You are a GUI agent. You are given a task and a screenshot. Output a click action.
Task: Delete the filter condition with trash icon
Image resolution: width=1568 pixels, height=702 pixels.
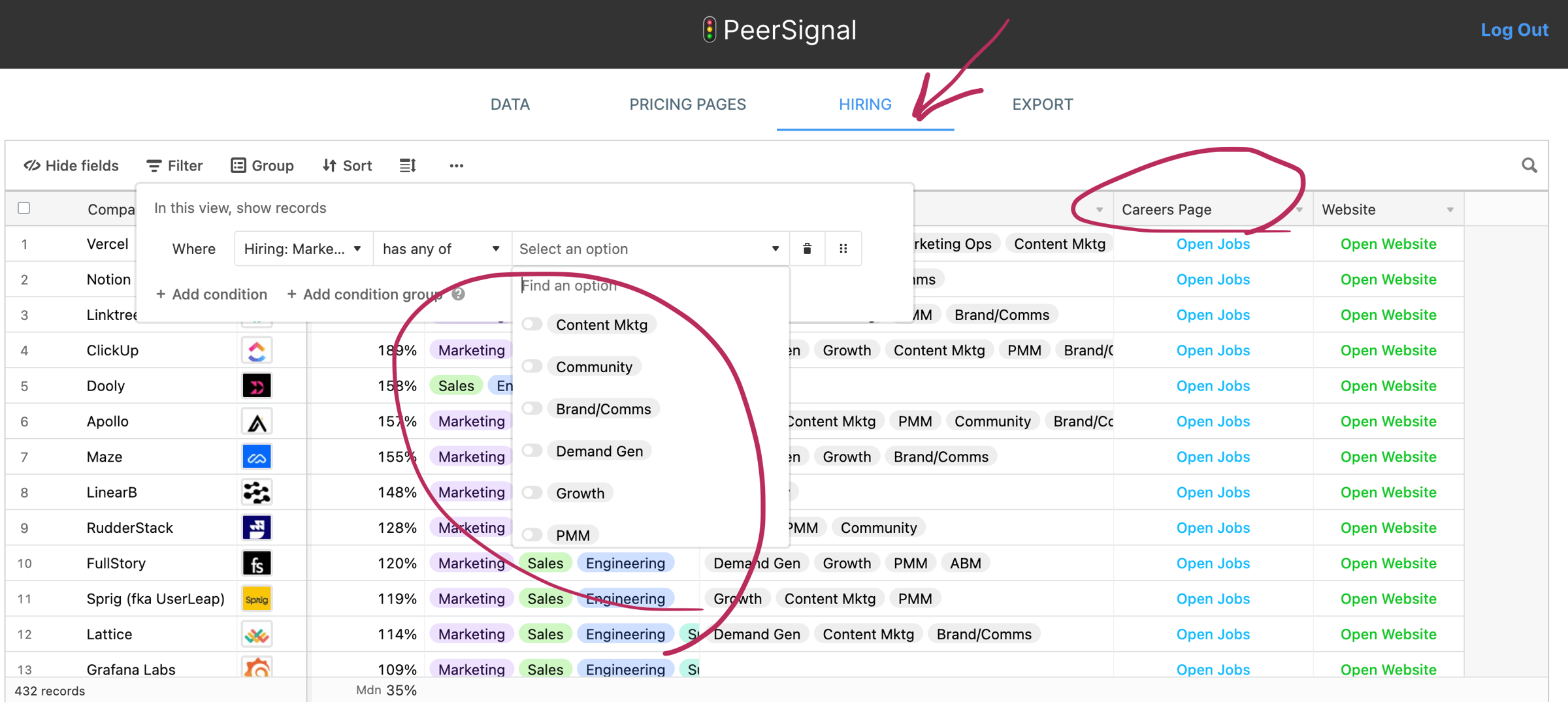[x=808, y=249]
